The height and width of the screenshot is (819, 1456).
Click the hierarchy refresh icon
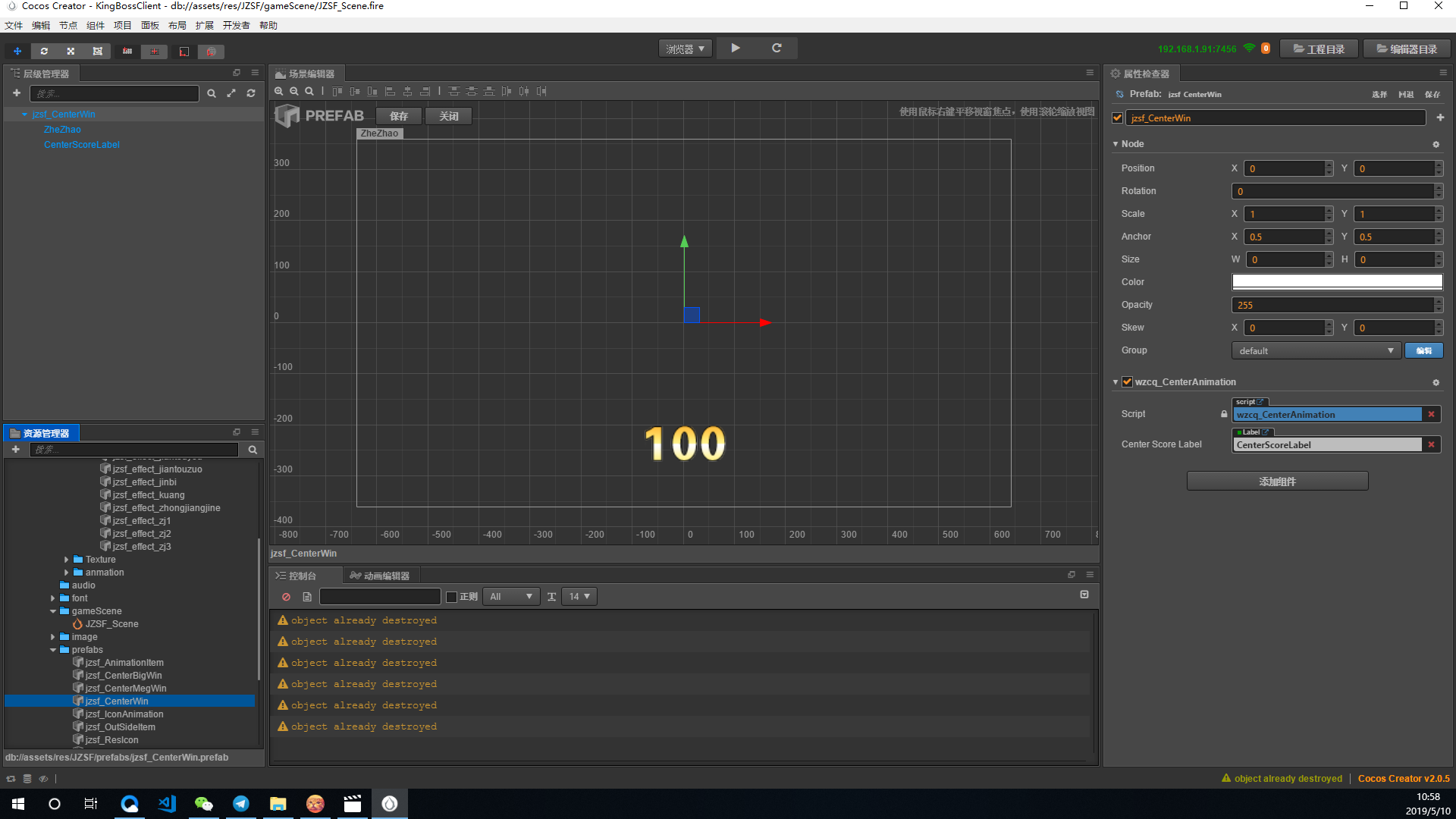tap(251, 93)
